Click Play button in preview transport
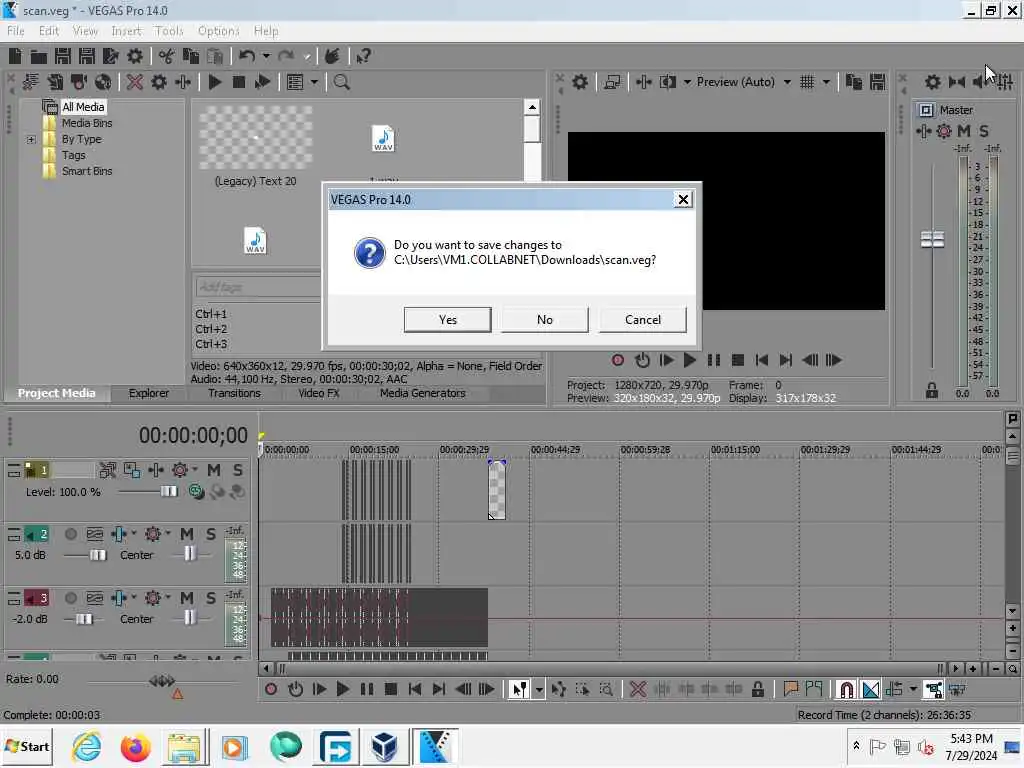Screen dimensions: 1024x768 [x=690, y=360]
